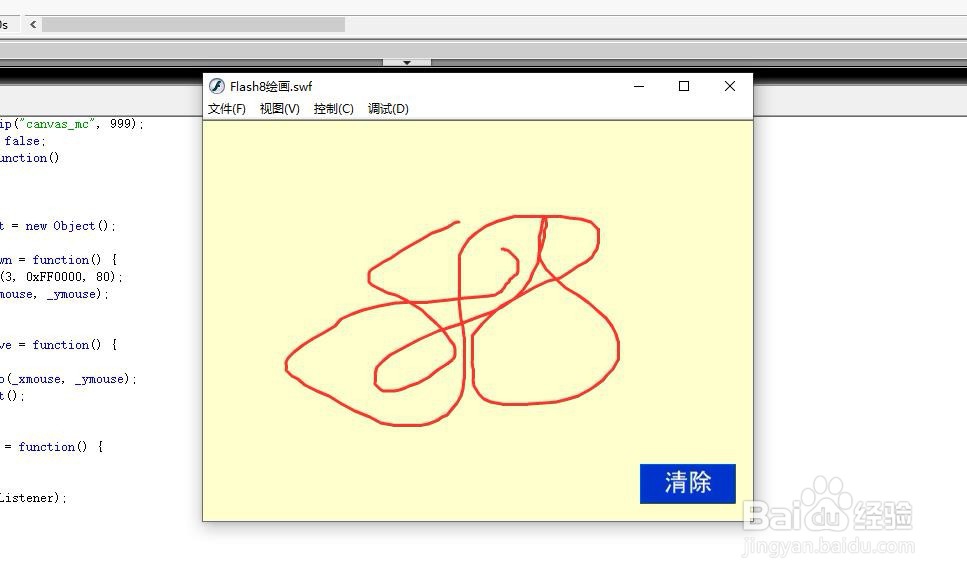Open the 视图(V) menu
Image resolution: width=967 pixels, height=579 pixels.
pyautogui.click(x=279, y=109)
